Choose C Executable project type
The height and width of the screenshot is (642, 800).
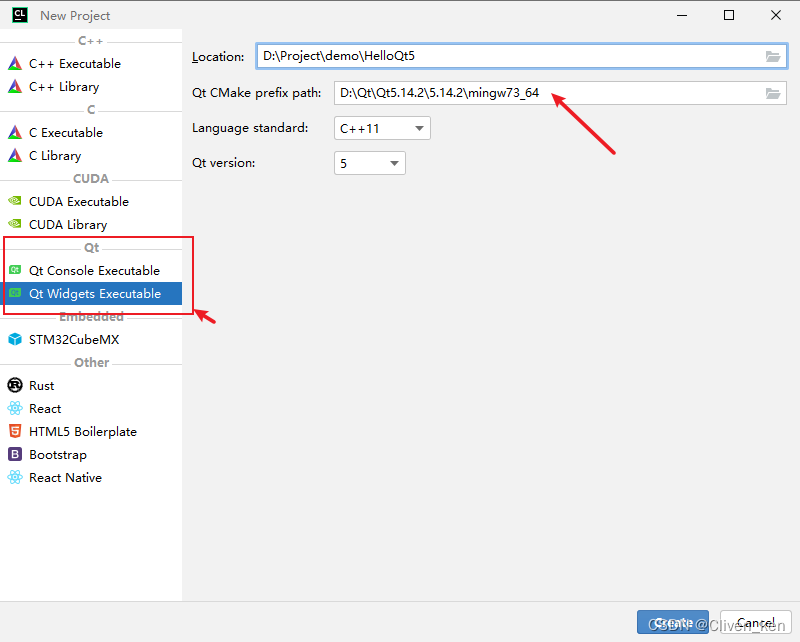click(91, 132)
